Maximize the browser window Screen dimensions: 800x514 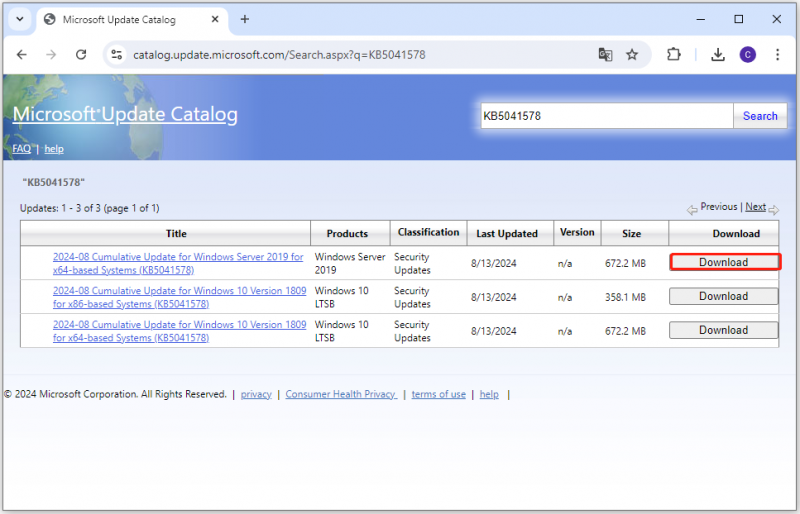point(738,19)
